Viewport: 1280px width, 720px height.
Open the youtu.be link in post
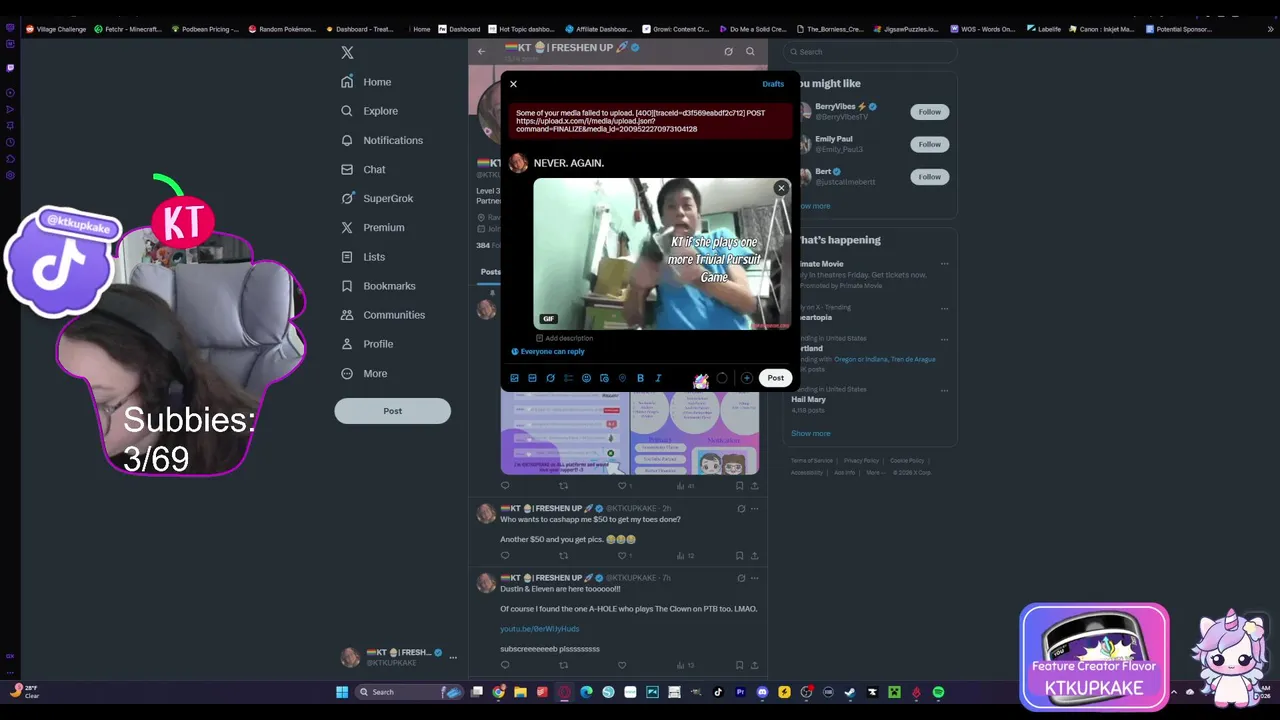540,629
